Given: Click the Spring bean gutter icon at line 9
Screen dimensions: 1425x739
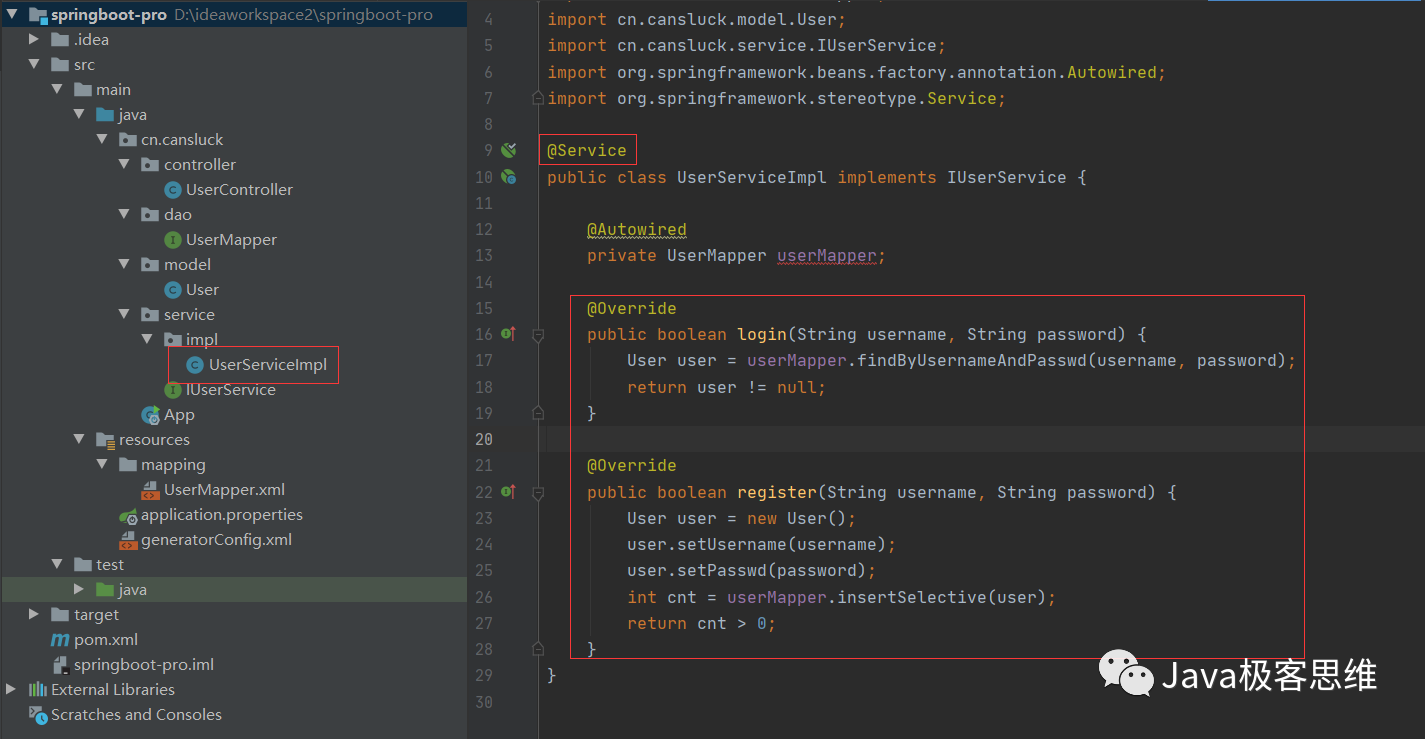Looking at the screenshot, I should click(509, 151).
